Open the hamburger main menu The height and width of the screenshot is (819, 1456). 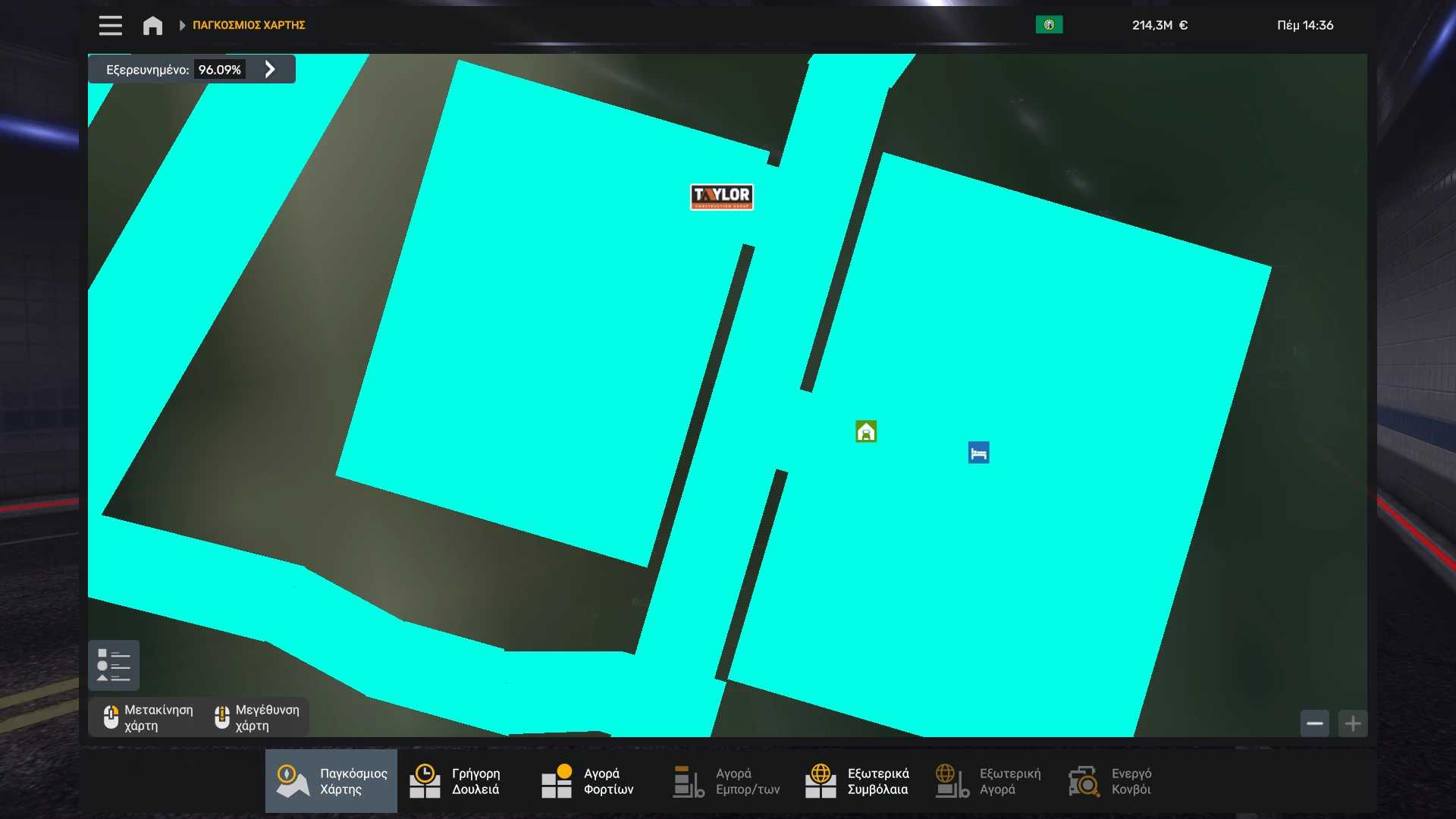tap(110, 25)
